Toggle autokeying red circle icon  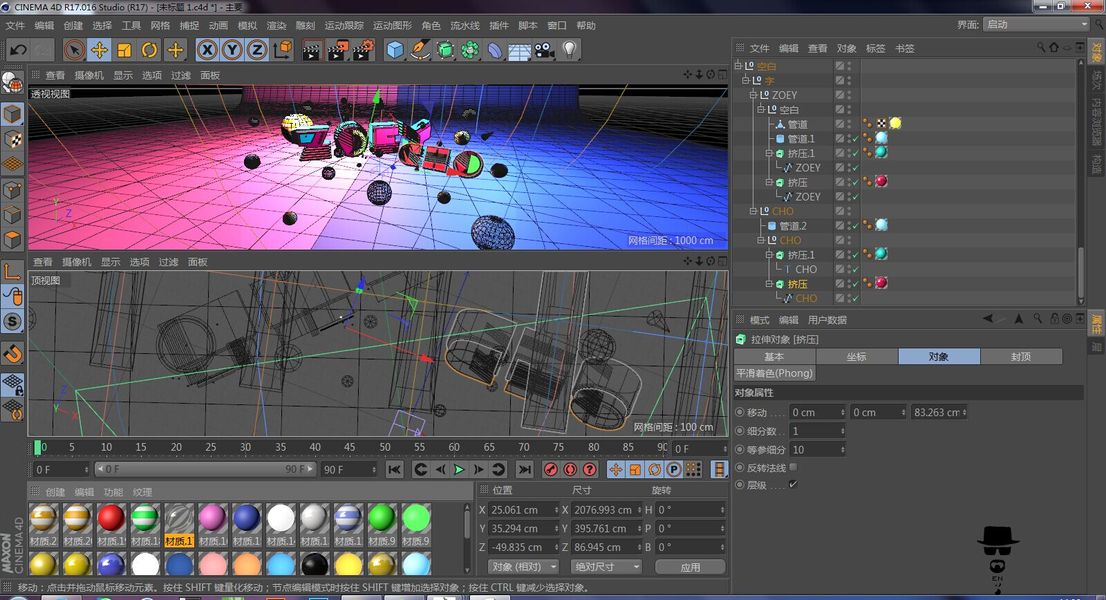pyautogui.click(x=570, y=470)
